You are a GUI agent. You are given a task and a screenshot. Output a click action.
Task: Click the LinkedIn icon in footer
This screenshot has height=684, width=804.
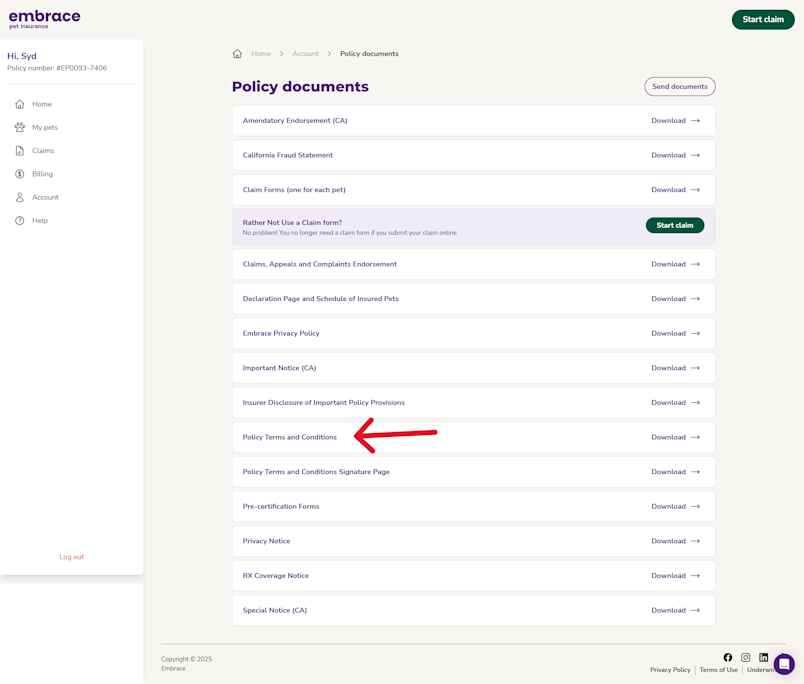(764, 657)
